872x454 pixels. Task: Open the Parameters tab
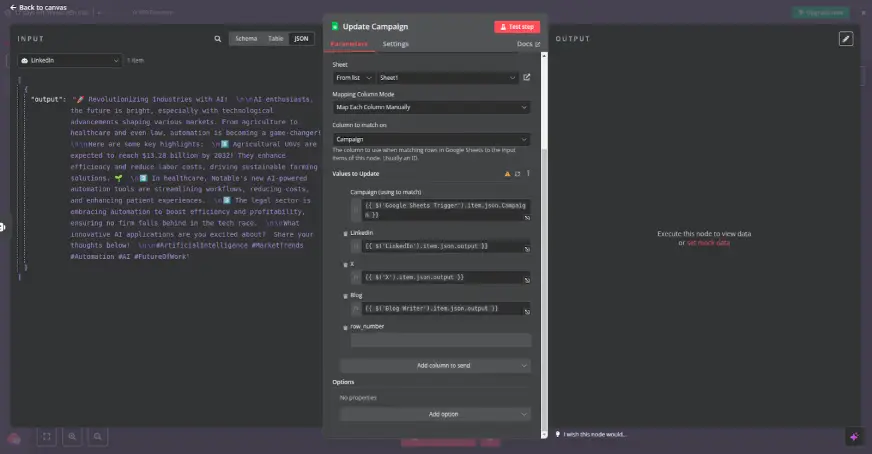coord(349,44)
